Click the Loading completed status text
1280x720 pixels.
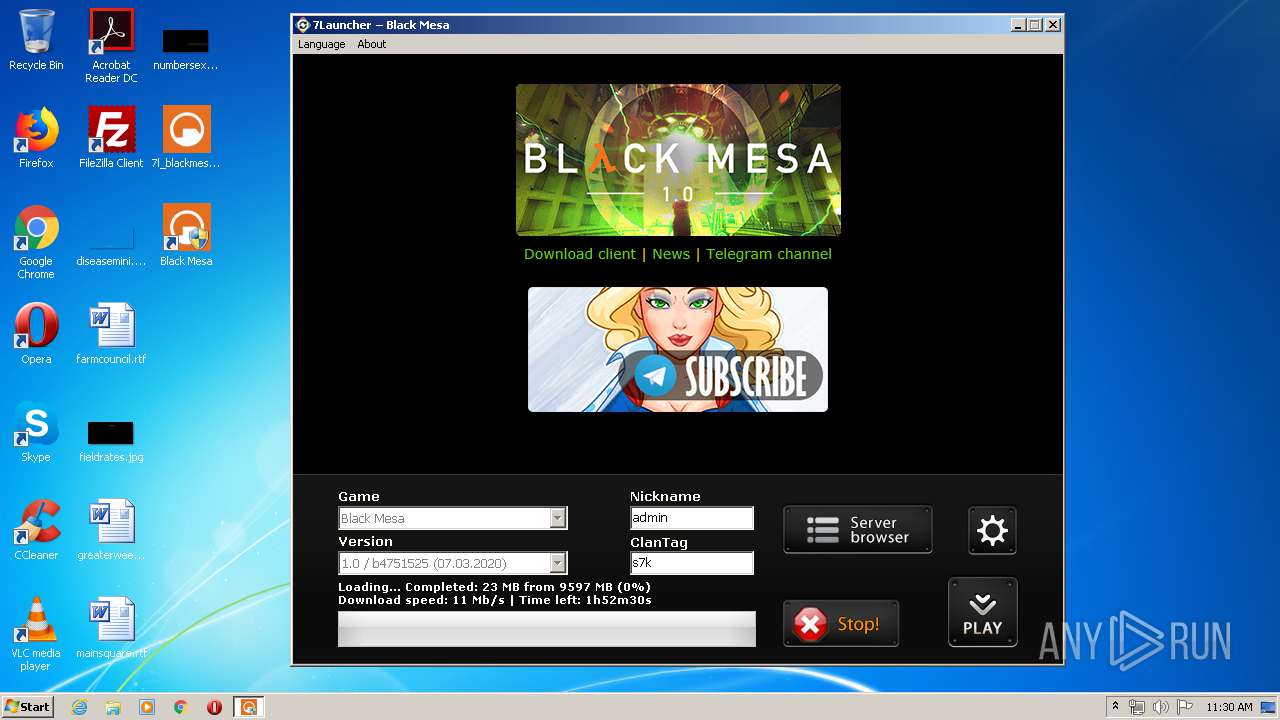pyautogui.click(x=495, y=587)
